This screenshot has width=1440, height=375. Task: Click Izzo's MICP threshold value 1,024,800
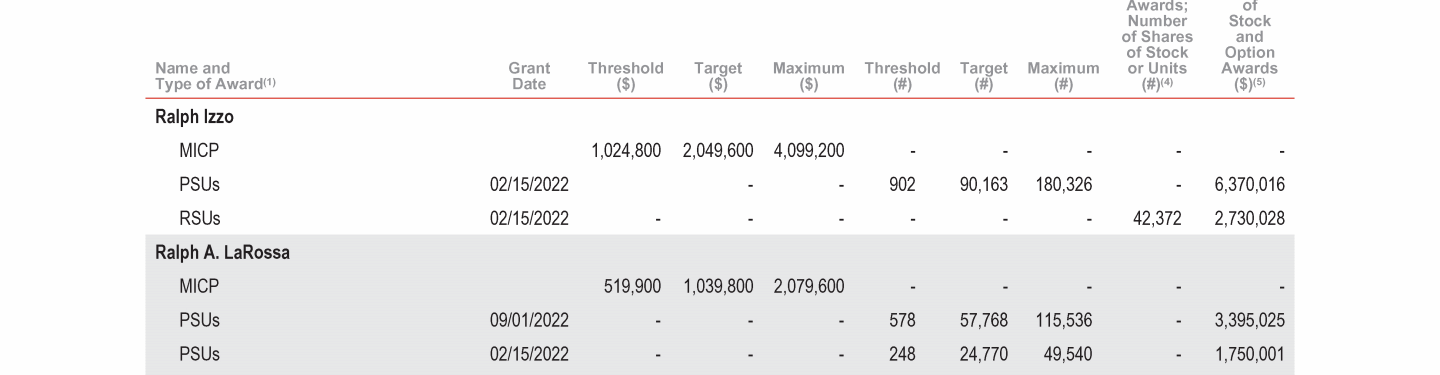(x=626, y=151)
